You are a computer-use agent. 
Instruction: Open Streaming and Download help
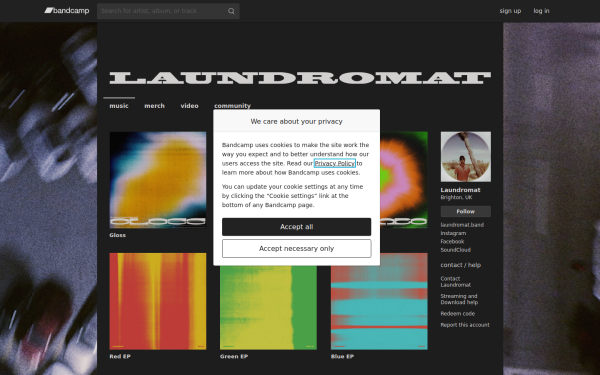pyautogui.click(x=459, y=299)
